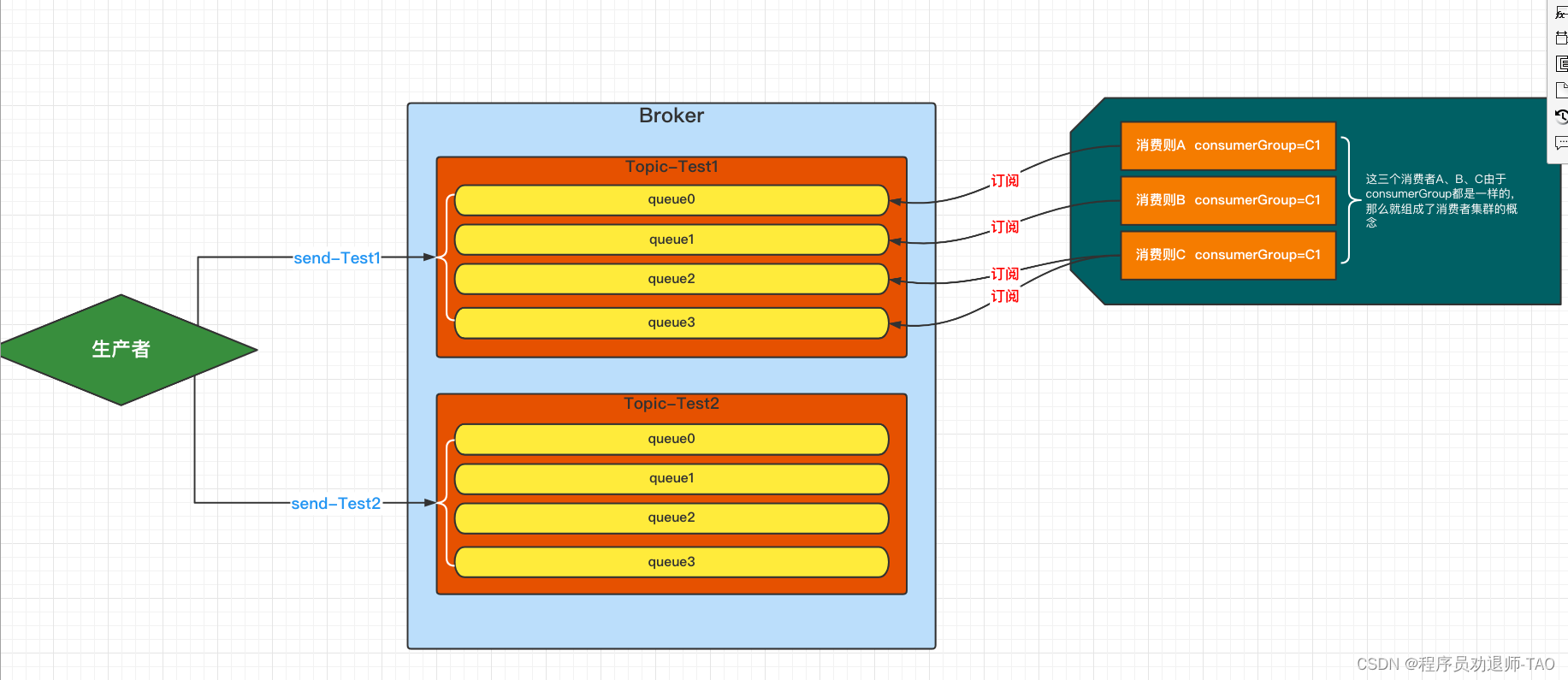This screenshot has width=1568, height=680.
Task: Select queue1 under Topic-Test2
Action: [x=672, y=479]
